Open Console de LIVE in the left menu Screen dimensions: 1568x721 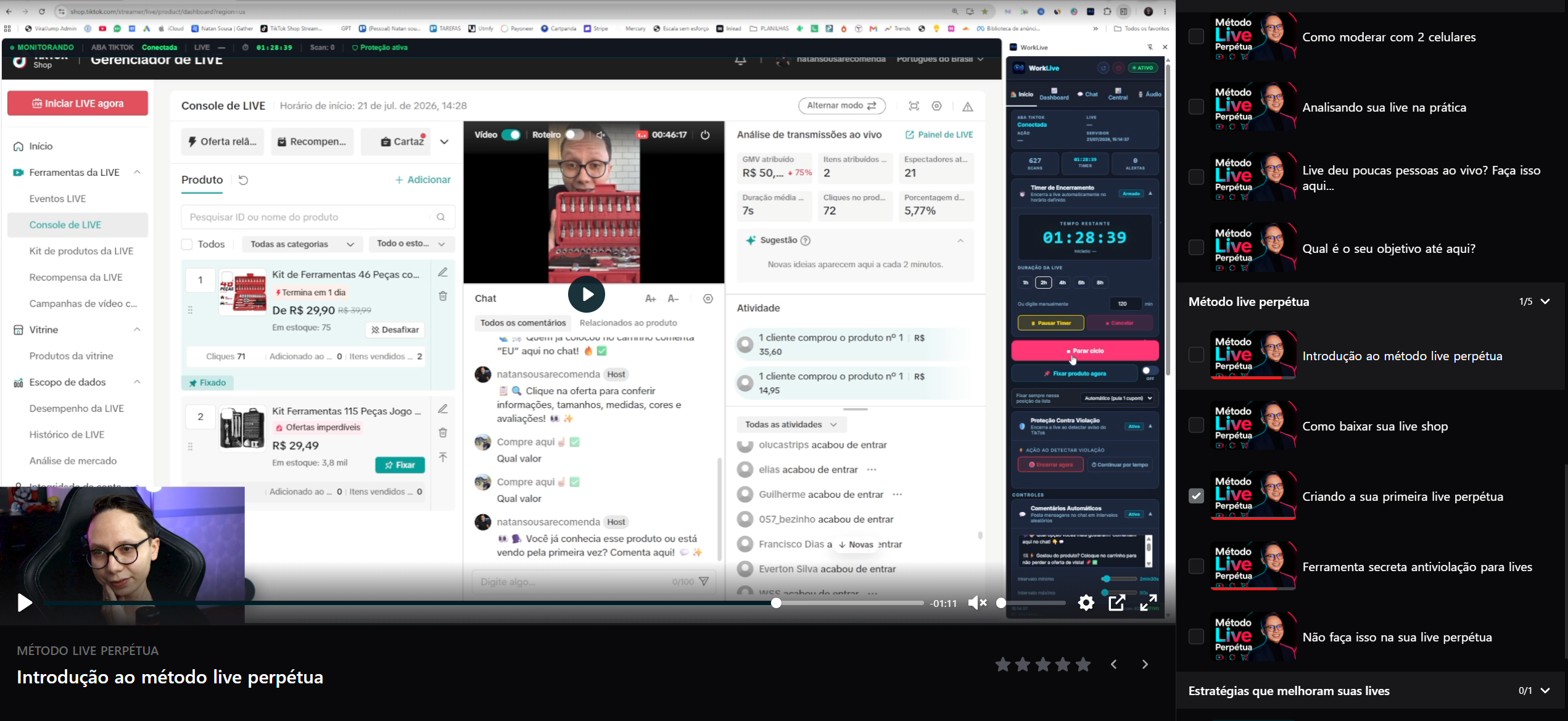(78, 225)
